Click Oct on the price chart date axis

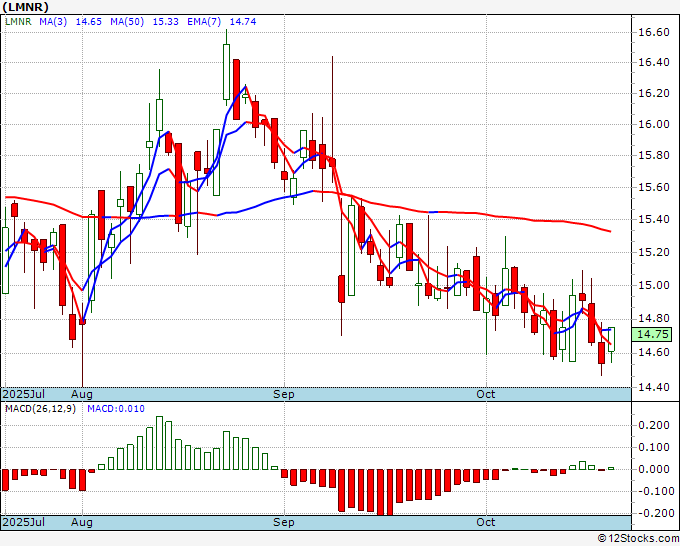(486, 394)
